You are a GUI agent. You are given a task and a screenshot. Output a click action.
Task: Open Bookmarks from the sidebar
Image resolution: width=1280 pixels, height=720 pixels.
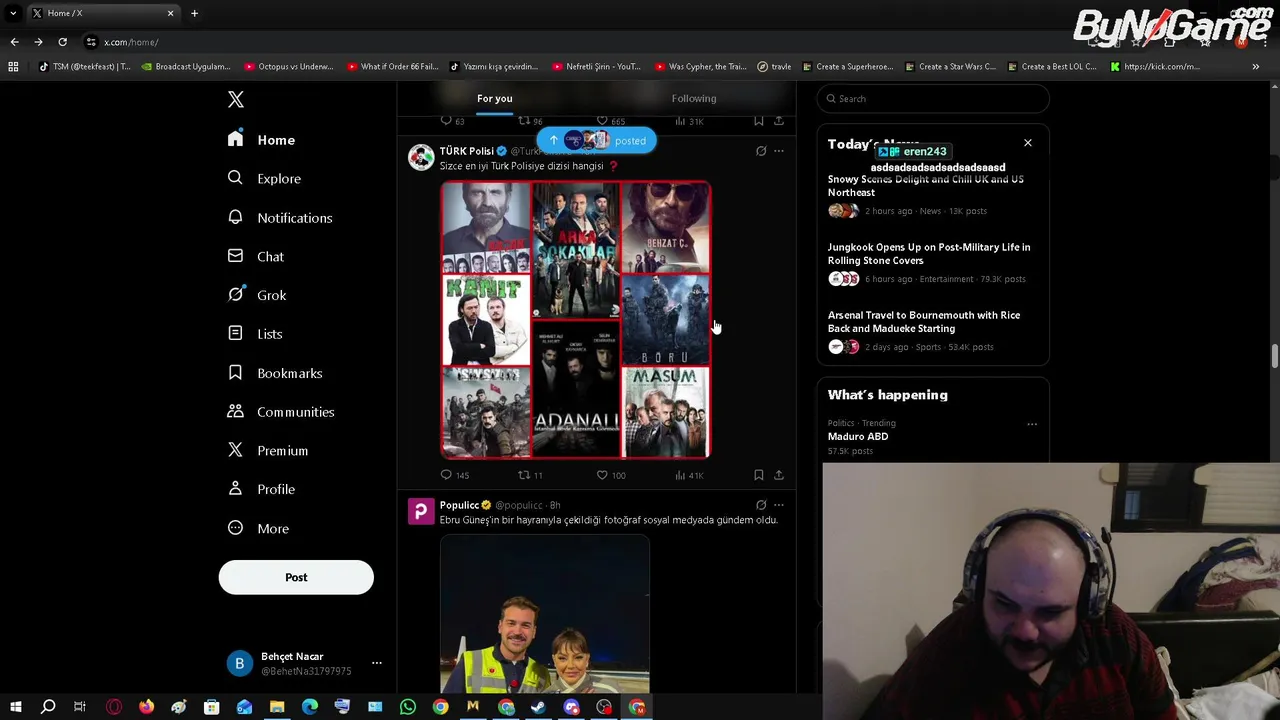(x=276, y=373)
